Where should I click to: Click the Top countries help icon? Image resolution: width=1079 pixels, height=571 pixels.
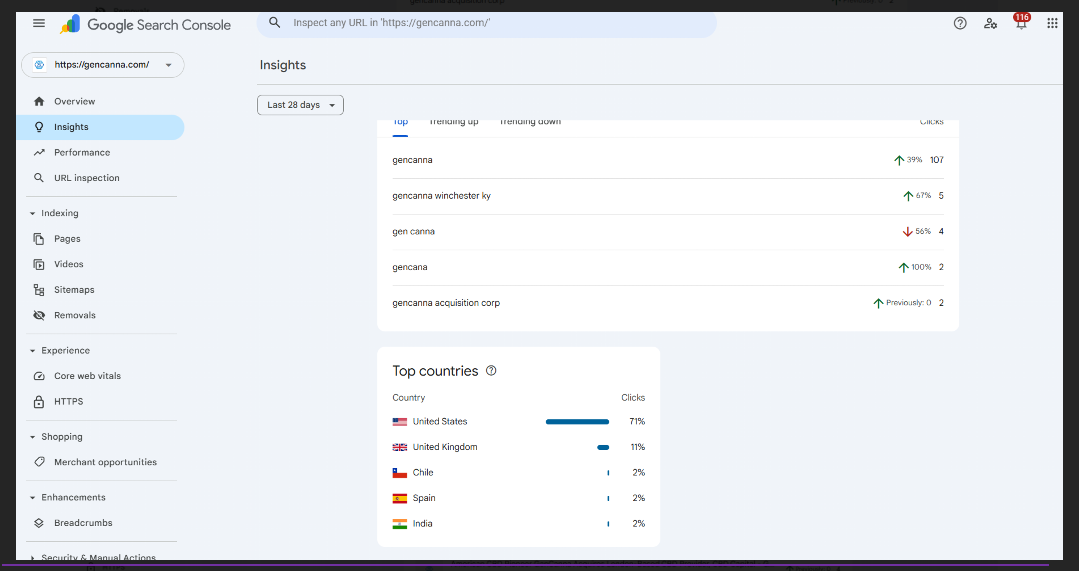click(x=491, y=371)
